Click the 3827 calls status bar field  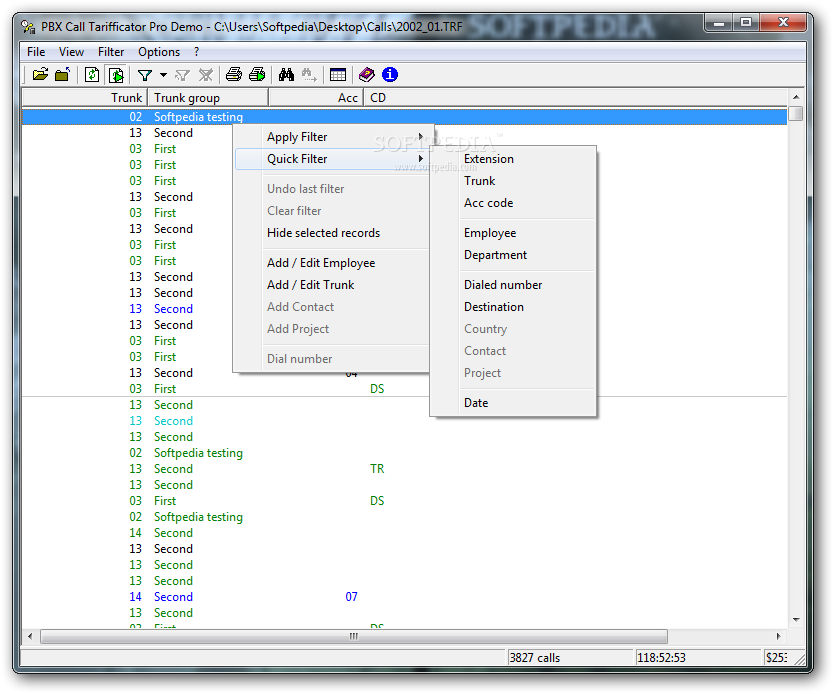point(571,657)
